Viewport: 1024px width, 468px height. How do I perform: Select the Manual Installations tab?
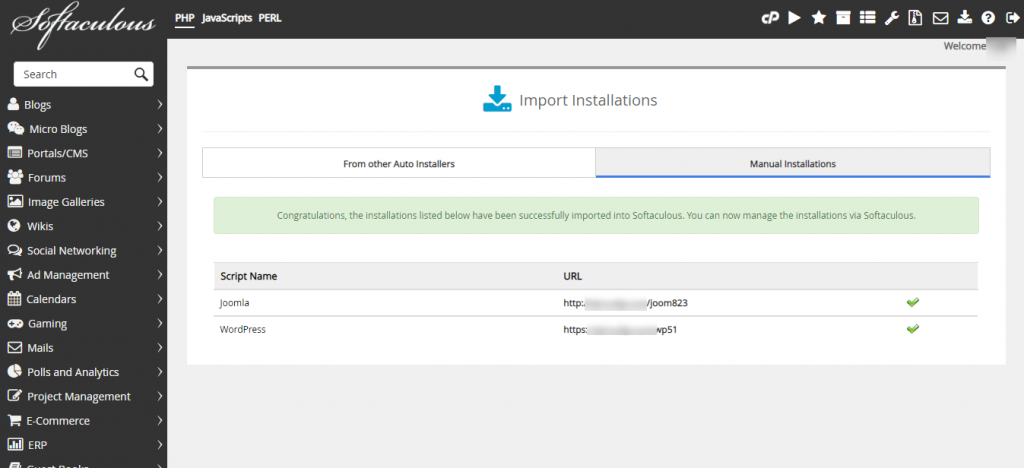pyautogui.click(x=793, y=163)
